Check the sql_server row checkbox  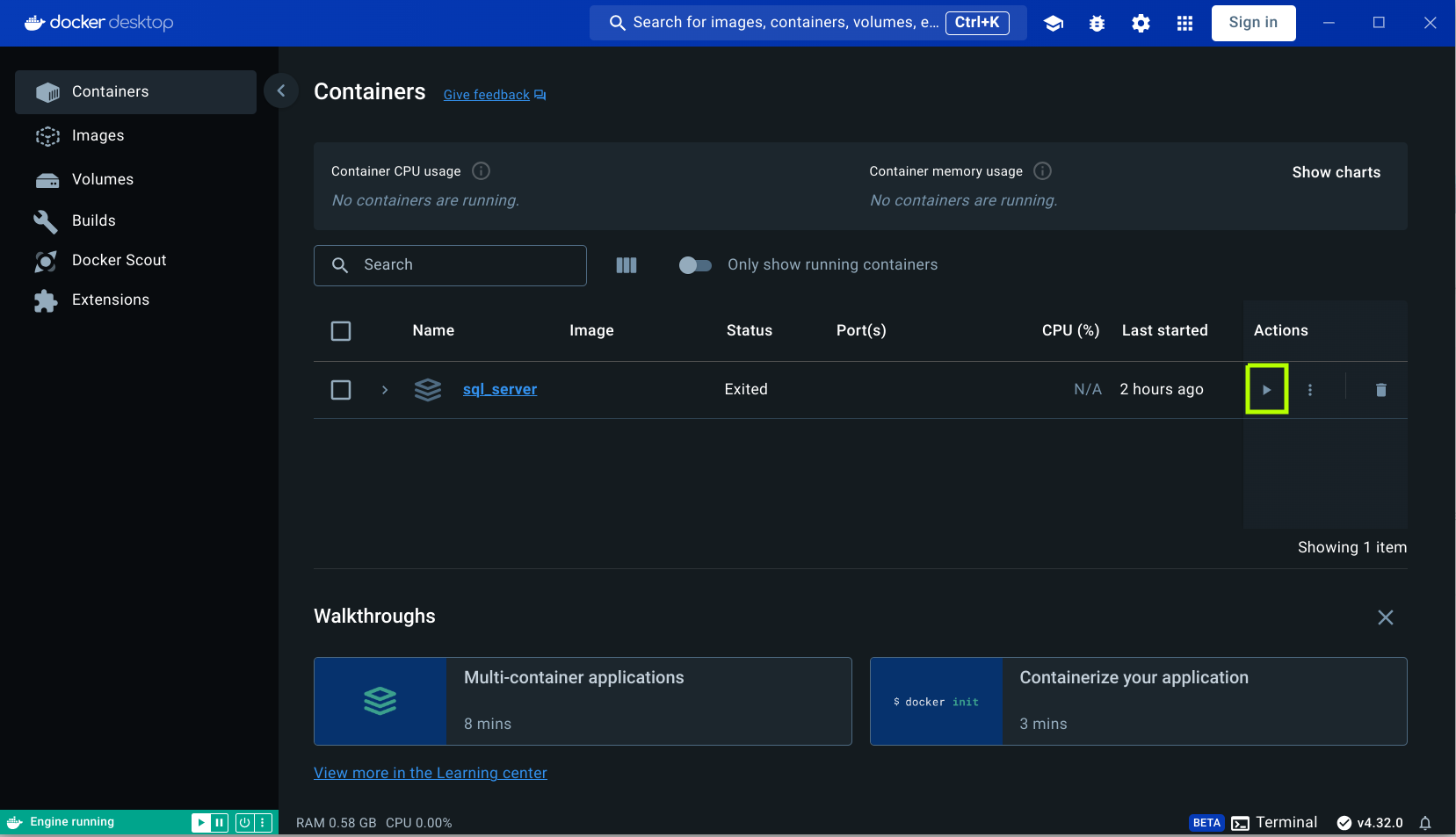[341, 389]
